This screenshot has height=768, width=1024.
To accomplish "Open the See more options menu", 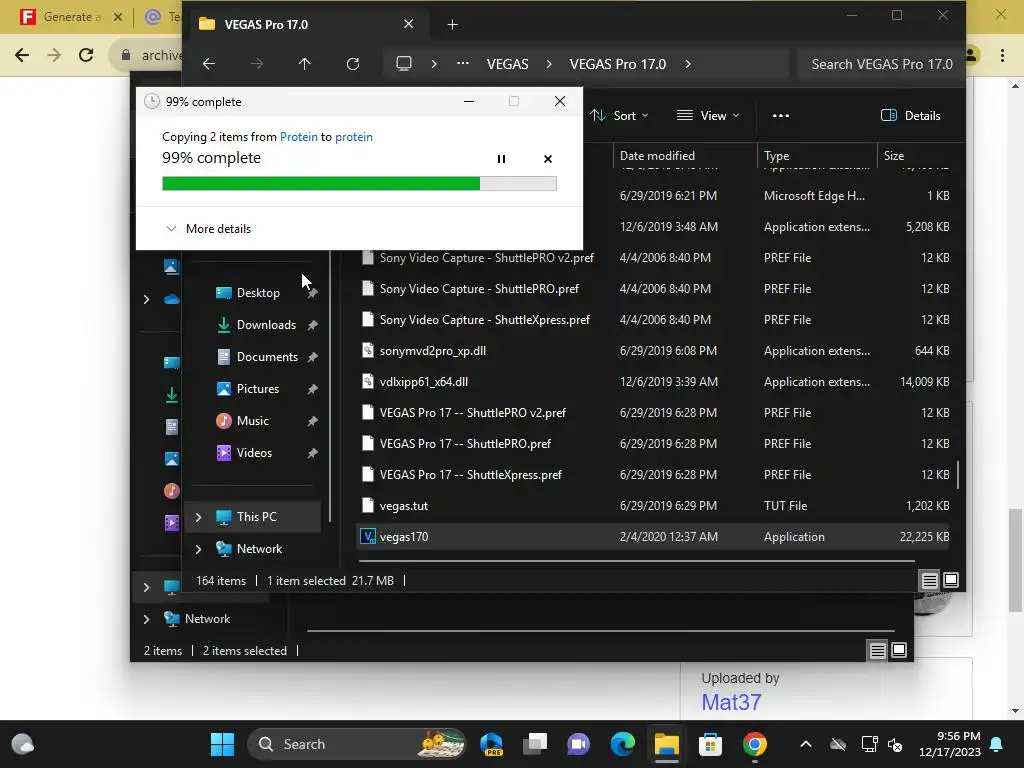I will click(780, 116).
